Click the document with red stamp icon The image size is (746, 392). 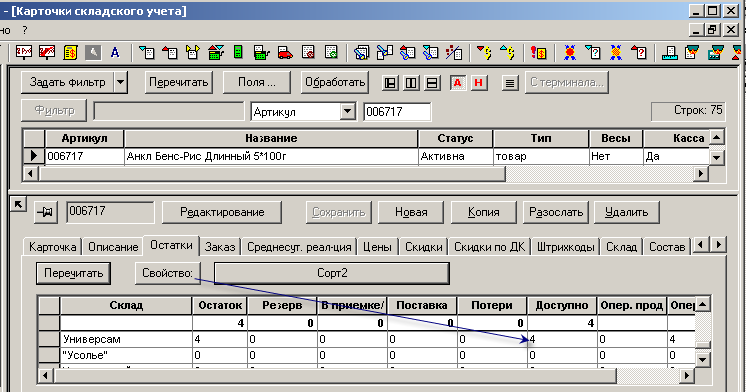coord(308,52)
